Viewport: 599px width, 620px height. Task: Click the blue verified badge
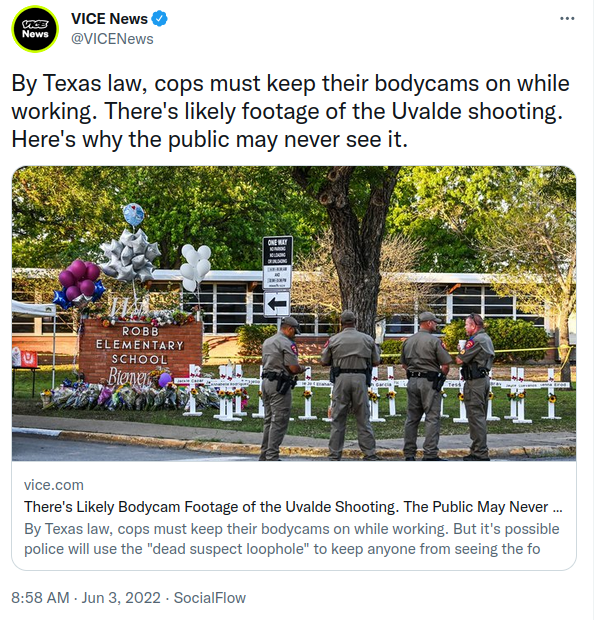coord(159,19)
